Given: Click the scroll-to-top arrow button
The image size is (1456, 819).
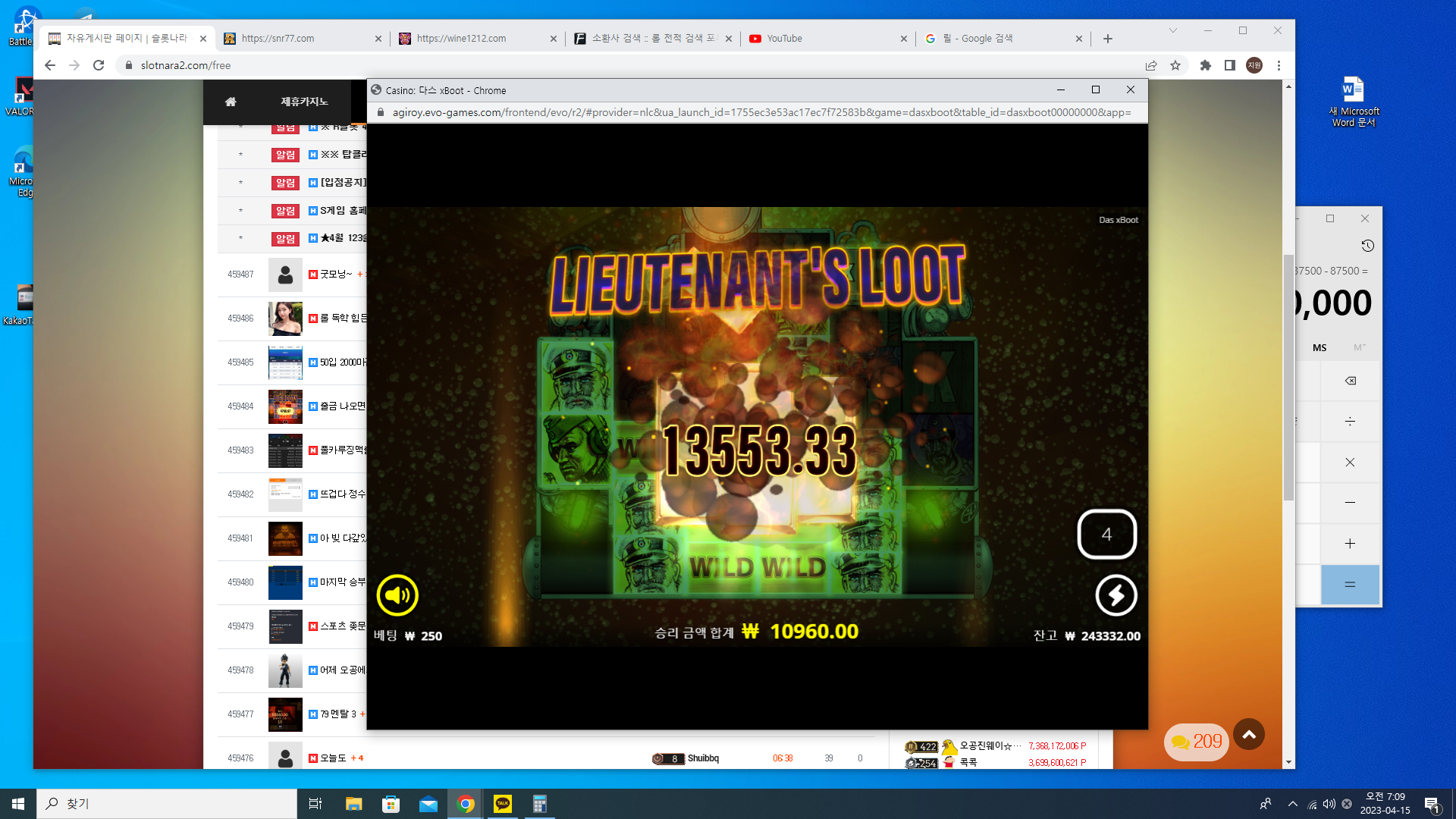Looking at the screenshot, I should tap(1249, 734).
